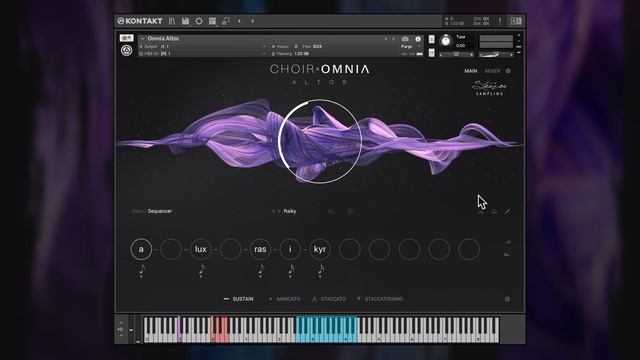Image resolution: width=640 pixels, height=360 pixels.
Task: Click the note length icon under 'lux'
Action: [x=201, y=271]
